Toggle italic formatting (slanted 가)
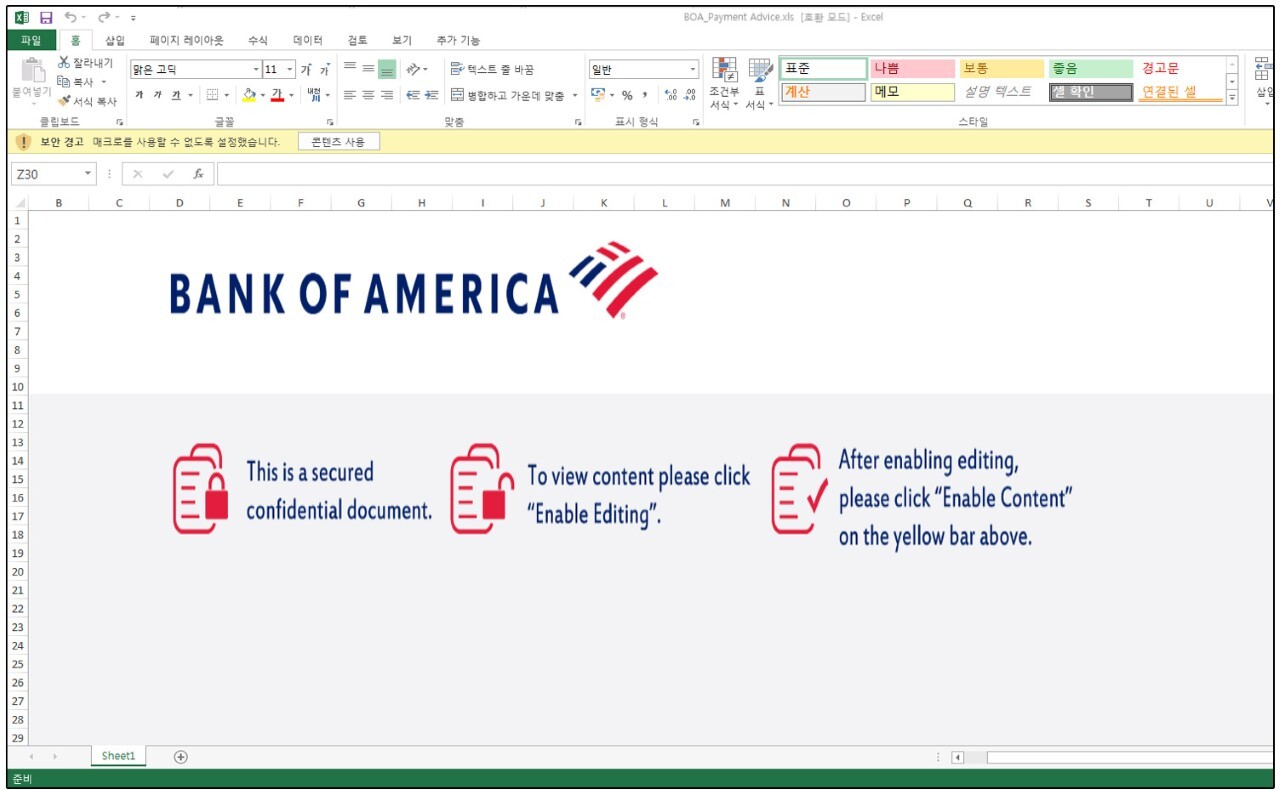This screenshot has width=1280, height=790. pyautogui.click(x=158, y=95)
